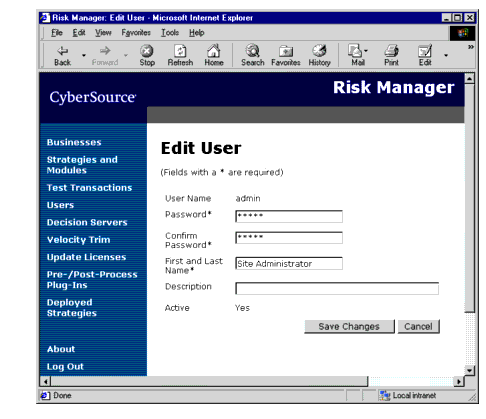Click the vertical scrollbar up arrow
Viewport: 486px width, 419px height.
point(469,79)
